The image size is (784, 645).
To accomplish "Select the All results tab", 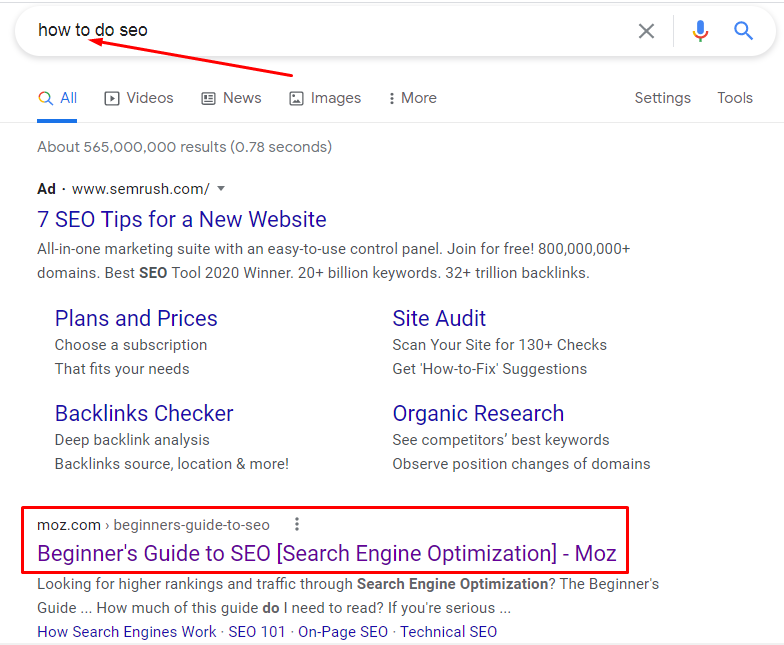I will click(58, 98).
